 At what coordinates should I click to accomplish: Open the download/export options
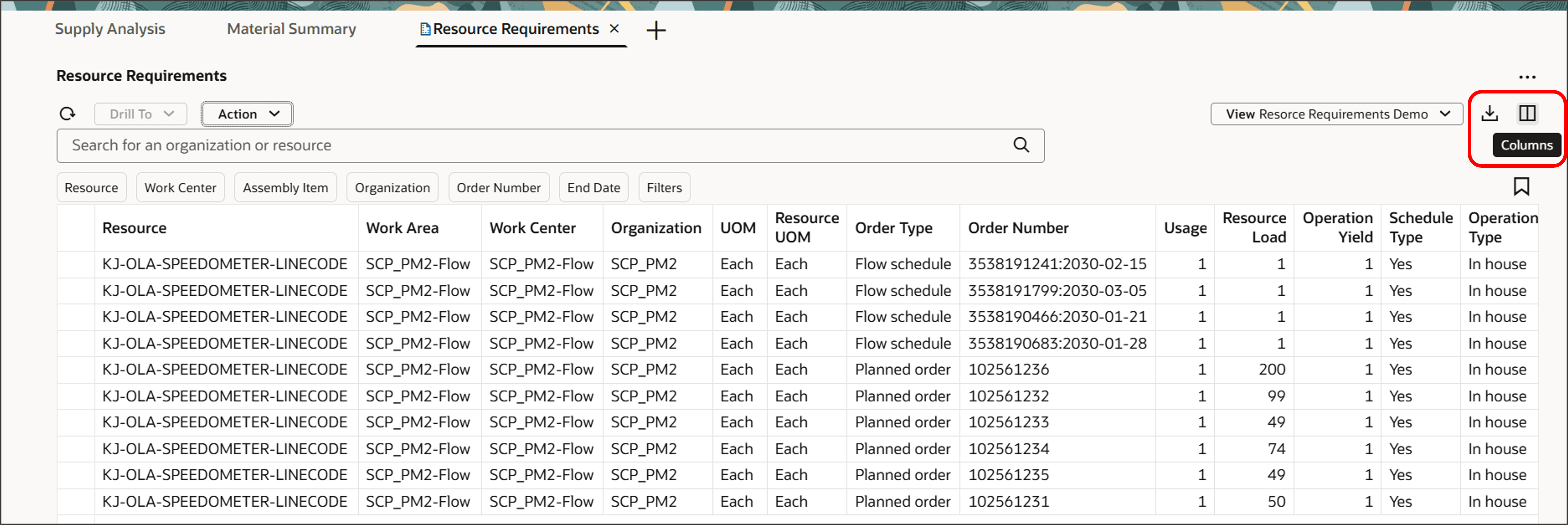[1489, 113]
